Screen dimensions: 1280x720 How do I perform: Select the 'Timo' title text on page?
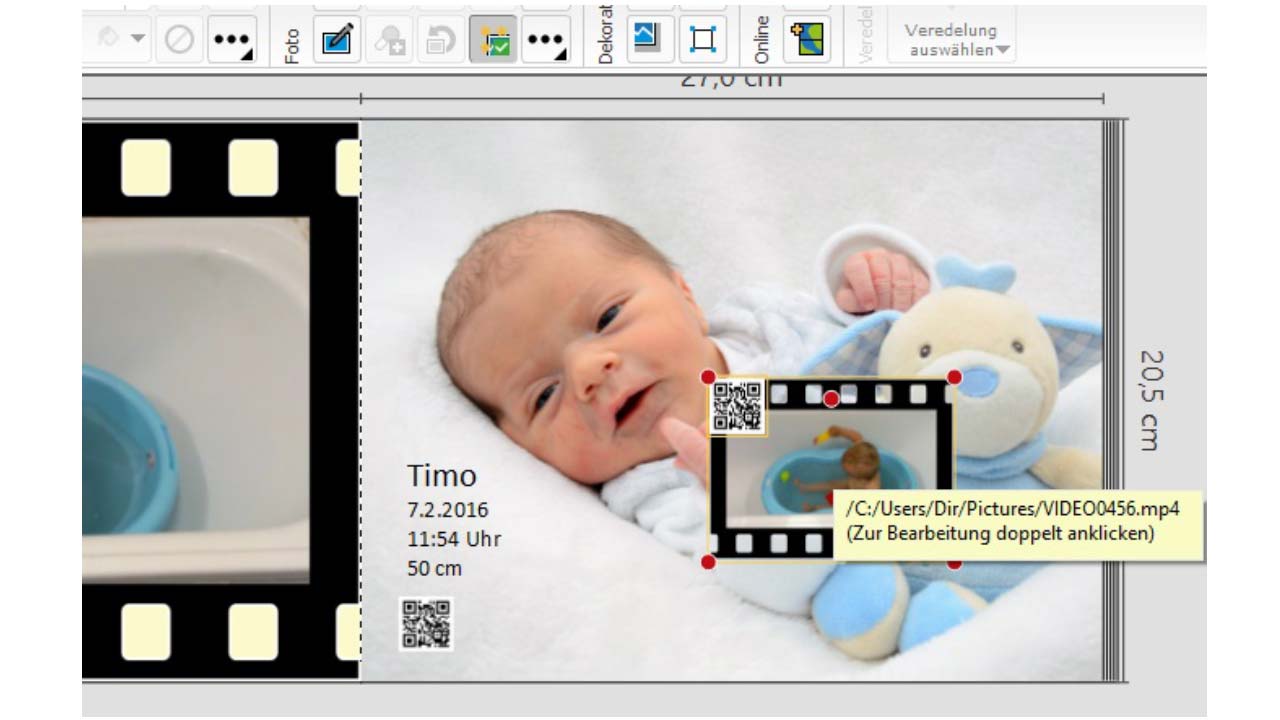point(441,475)
